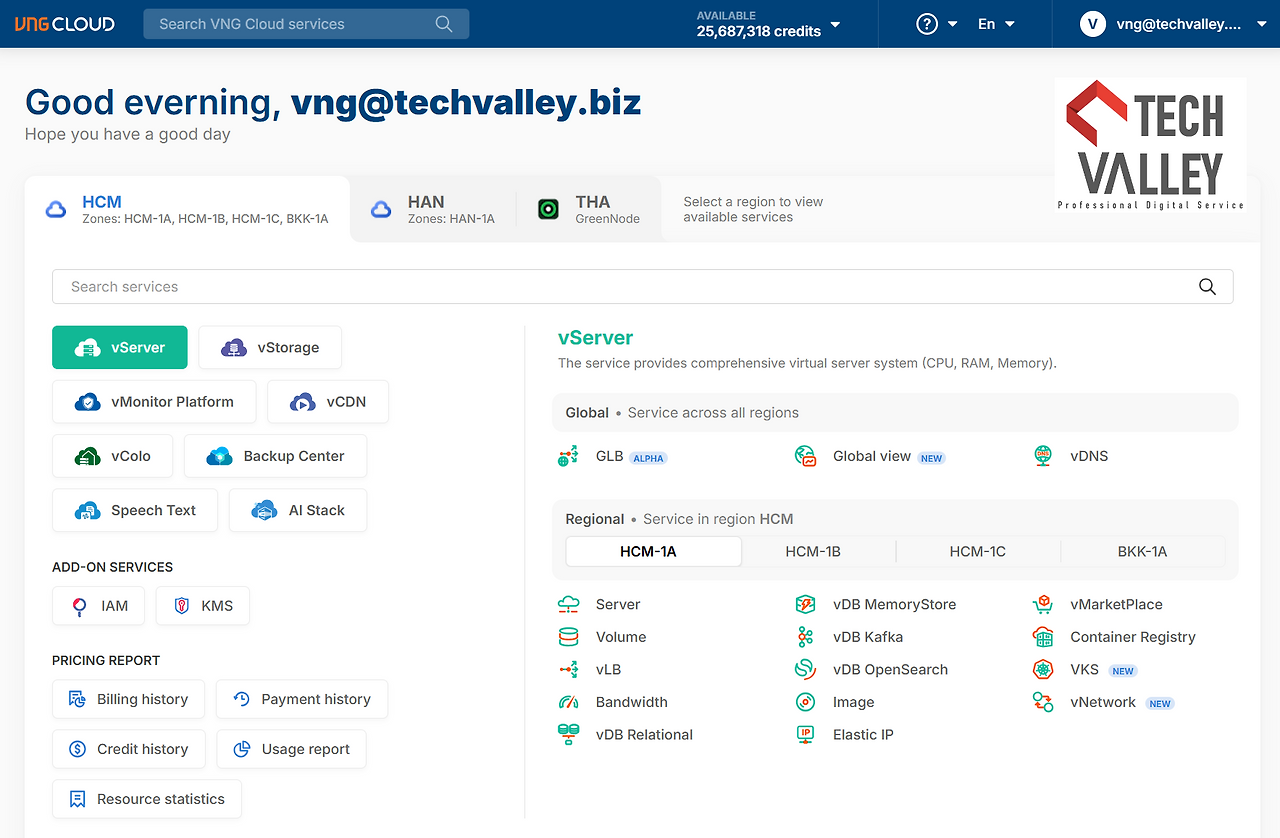Open the help menu dropdown arrow

tap(953, 24)
